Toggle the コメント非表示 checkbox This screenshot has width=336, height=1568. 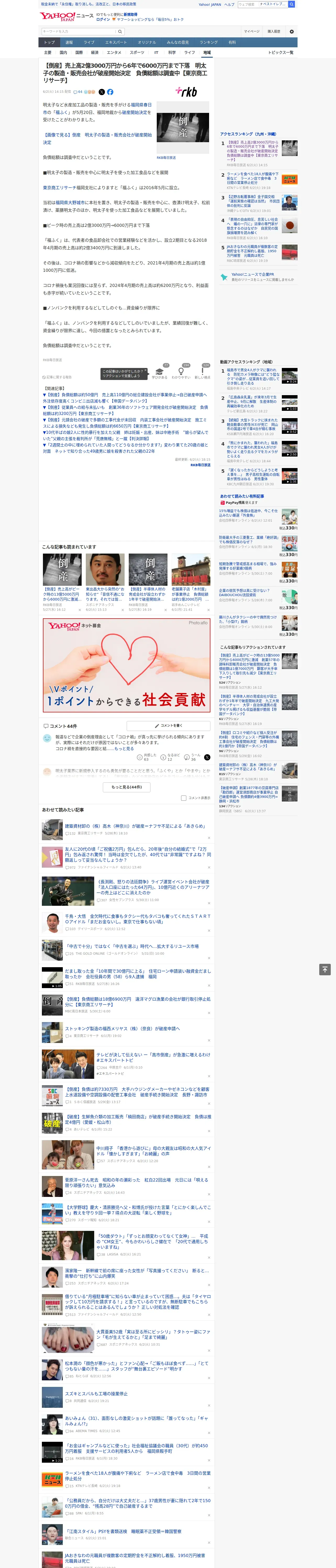pos(183,798)
